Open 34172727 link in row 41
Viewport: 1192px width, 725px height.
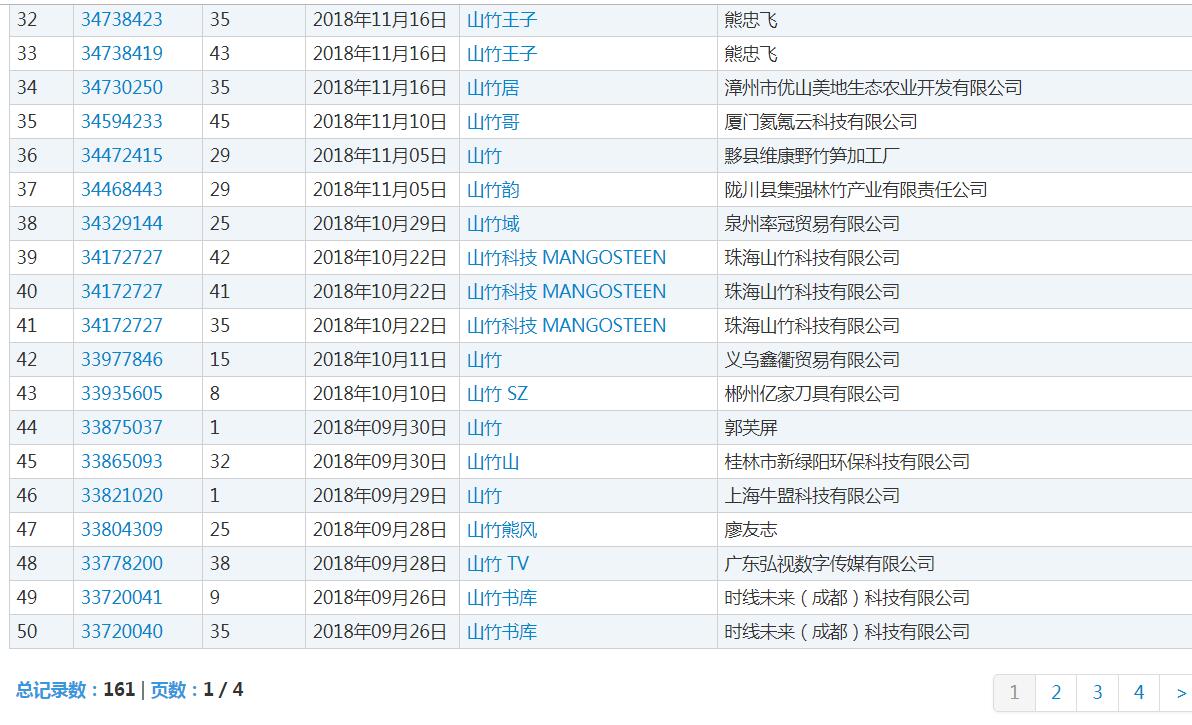click(122, 325)
